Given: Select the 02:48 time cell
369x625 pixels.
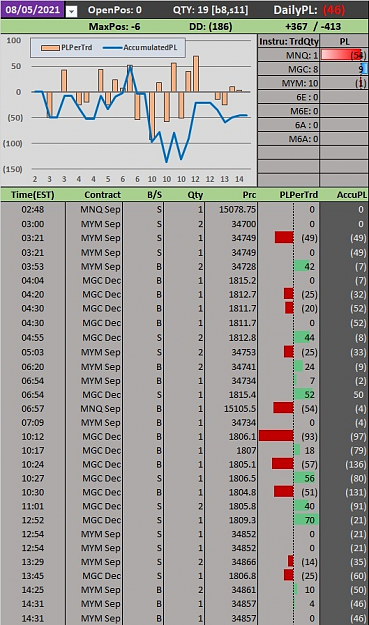Looking at the screenshot, I should point(33,209).
